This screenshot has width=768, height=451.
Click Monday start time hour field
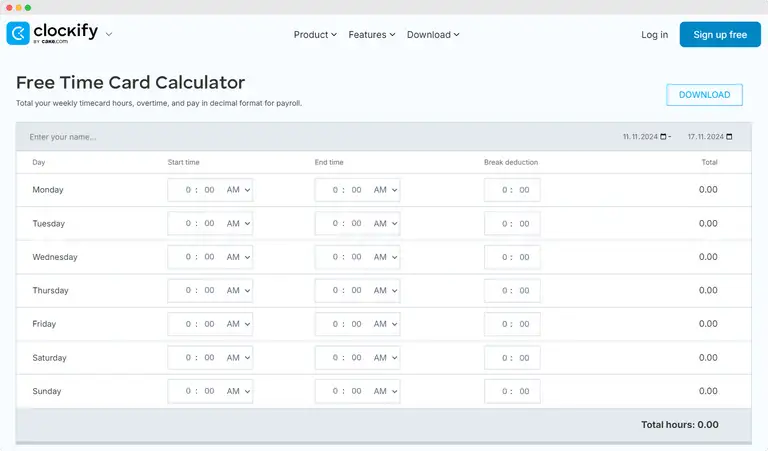tap(188, 190)
